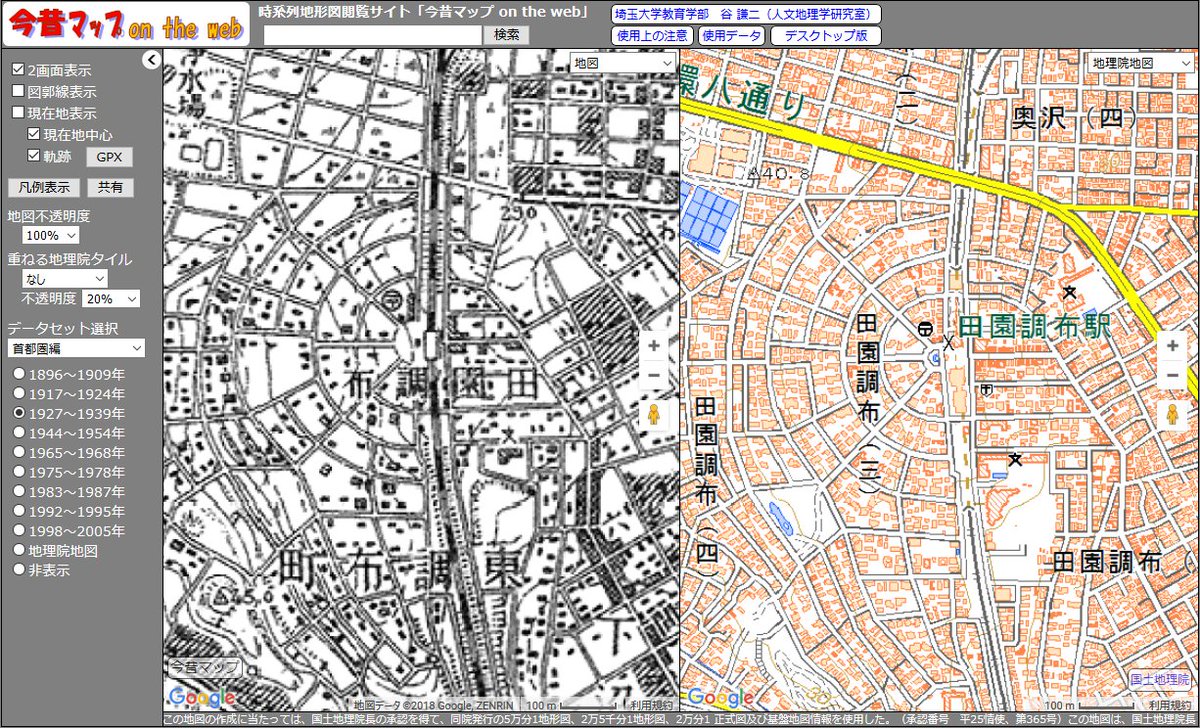
Task: Click the Google logo on the left map
Action: 201,697
